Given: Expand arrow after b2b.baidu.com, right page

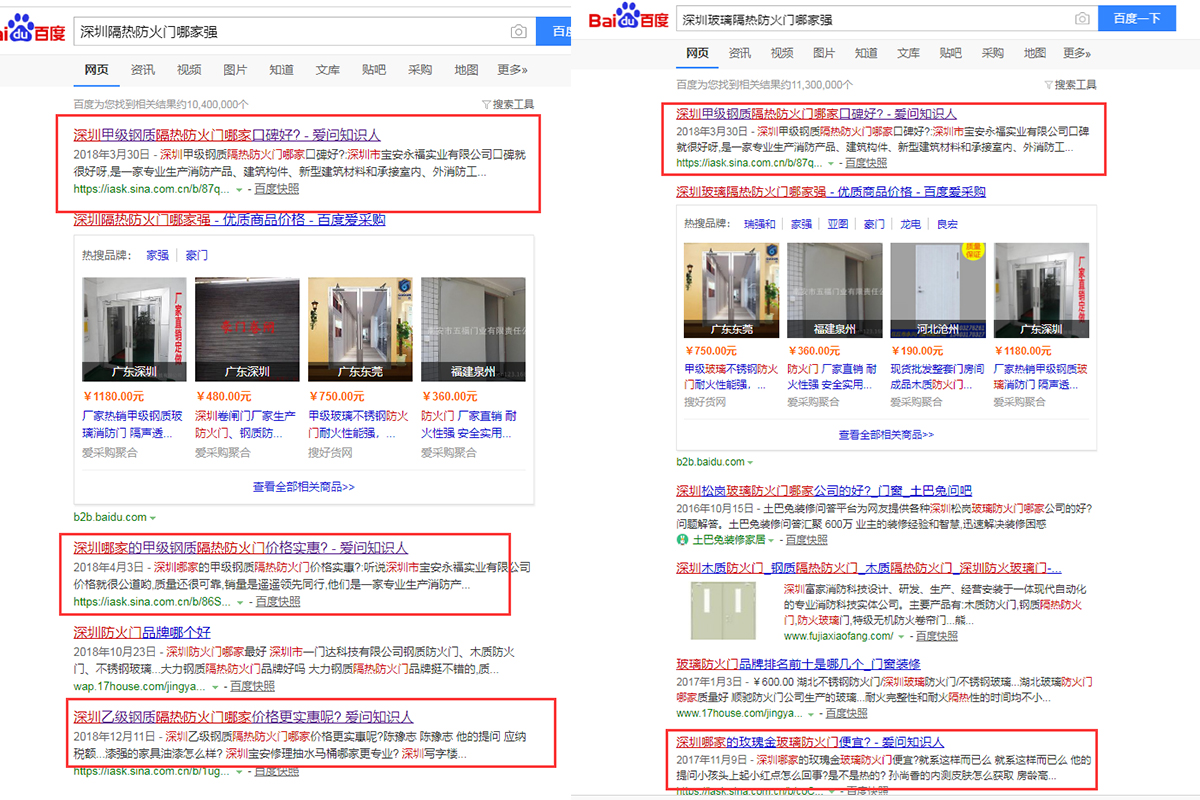Looking at the screenshot, I should pyautogui.click(x=750, y=463).
